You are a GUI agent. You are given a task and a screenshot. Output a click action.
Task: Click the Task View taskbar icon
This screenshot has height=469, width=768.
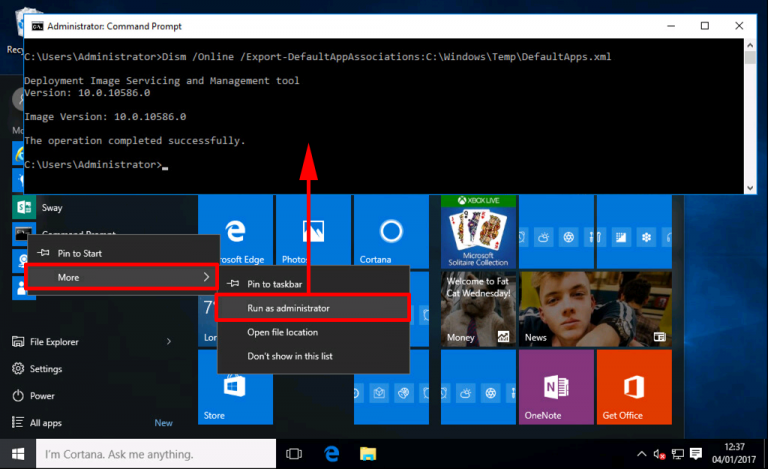pyautogui.click(x=294, y=454)
